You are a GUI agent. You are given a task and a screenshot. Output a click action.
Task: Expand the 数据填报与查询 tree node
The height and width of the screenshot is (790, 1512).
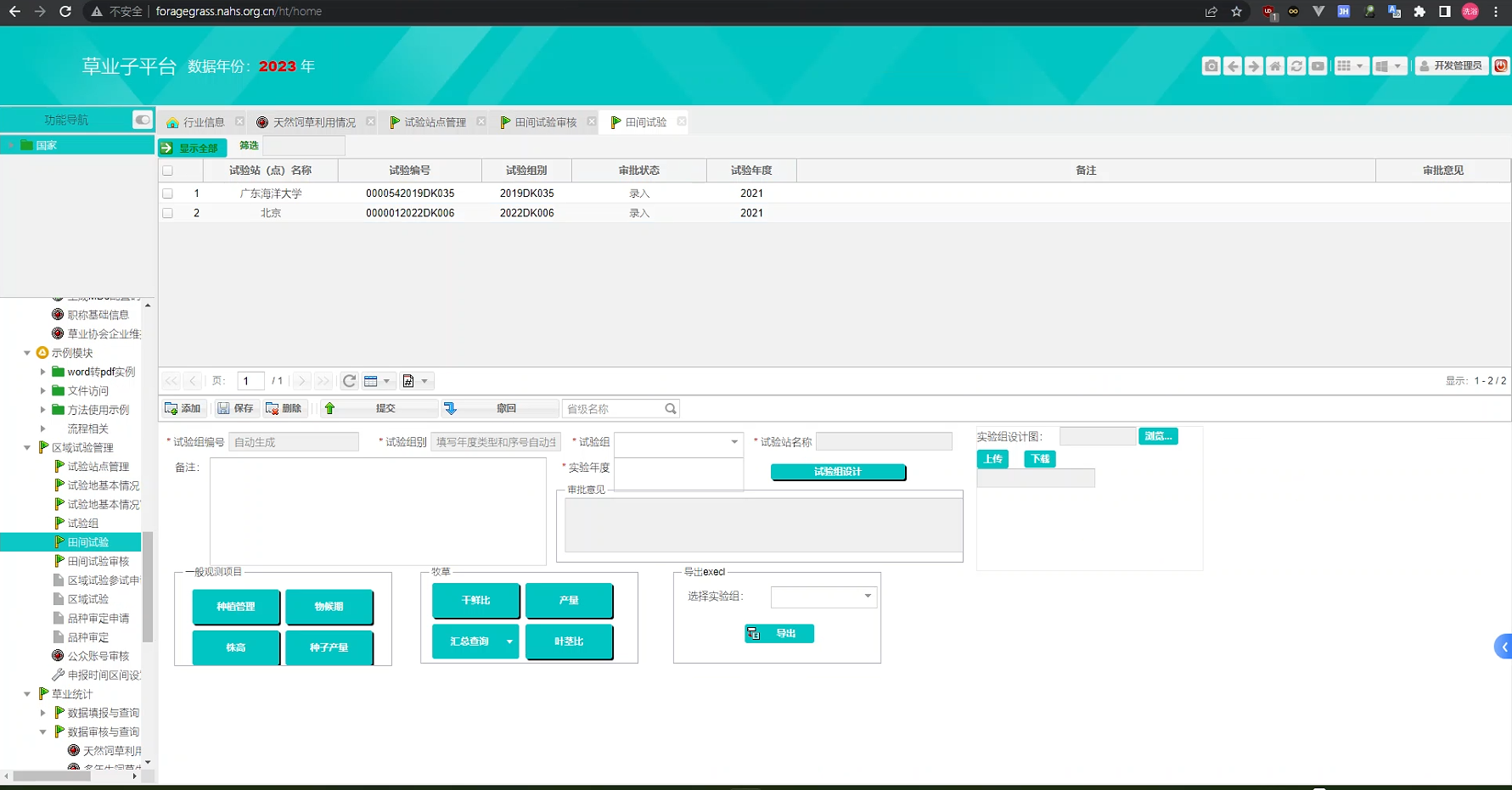[x=43, y=713]
